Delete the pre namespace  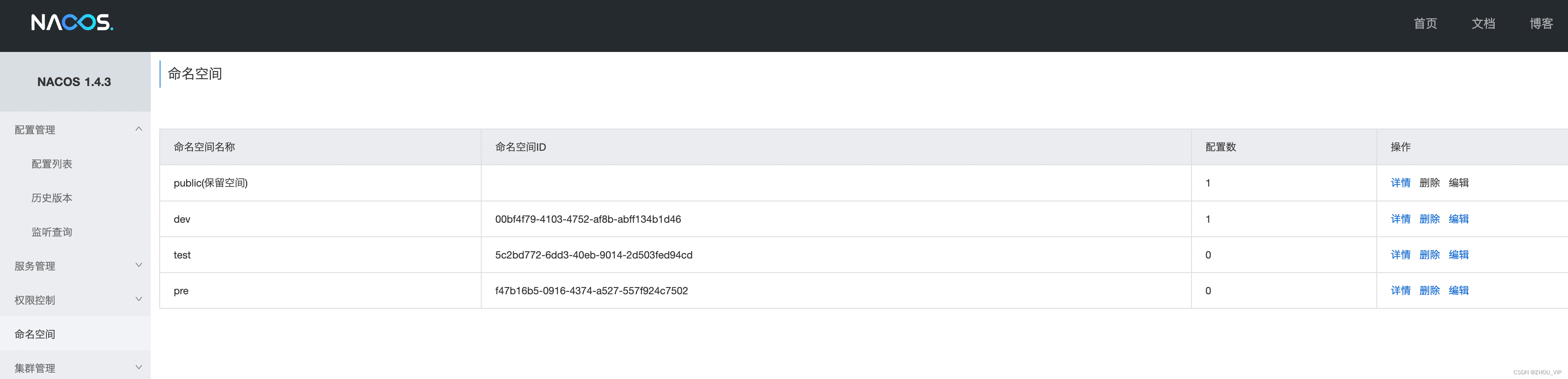(1429, 290)
